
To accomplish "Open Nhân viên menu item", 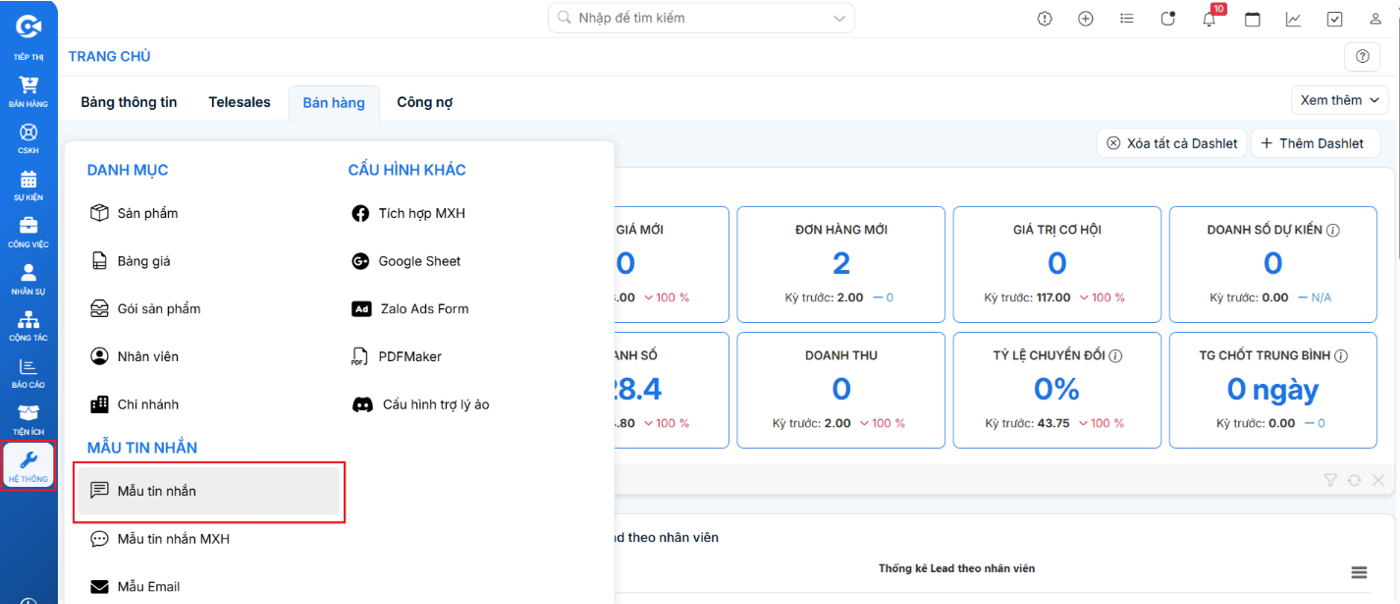I will (x=134, y=357).
